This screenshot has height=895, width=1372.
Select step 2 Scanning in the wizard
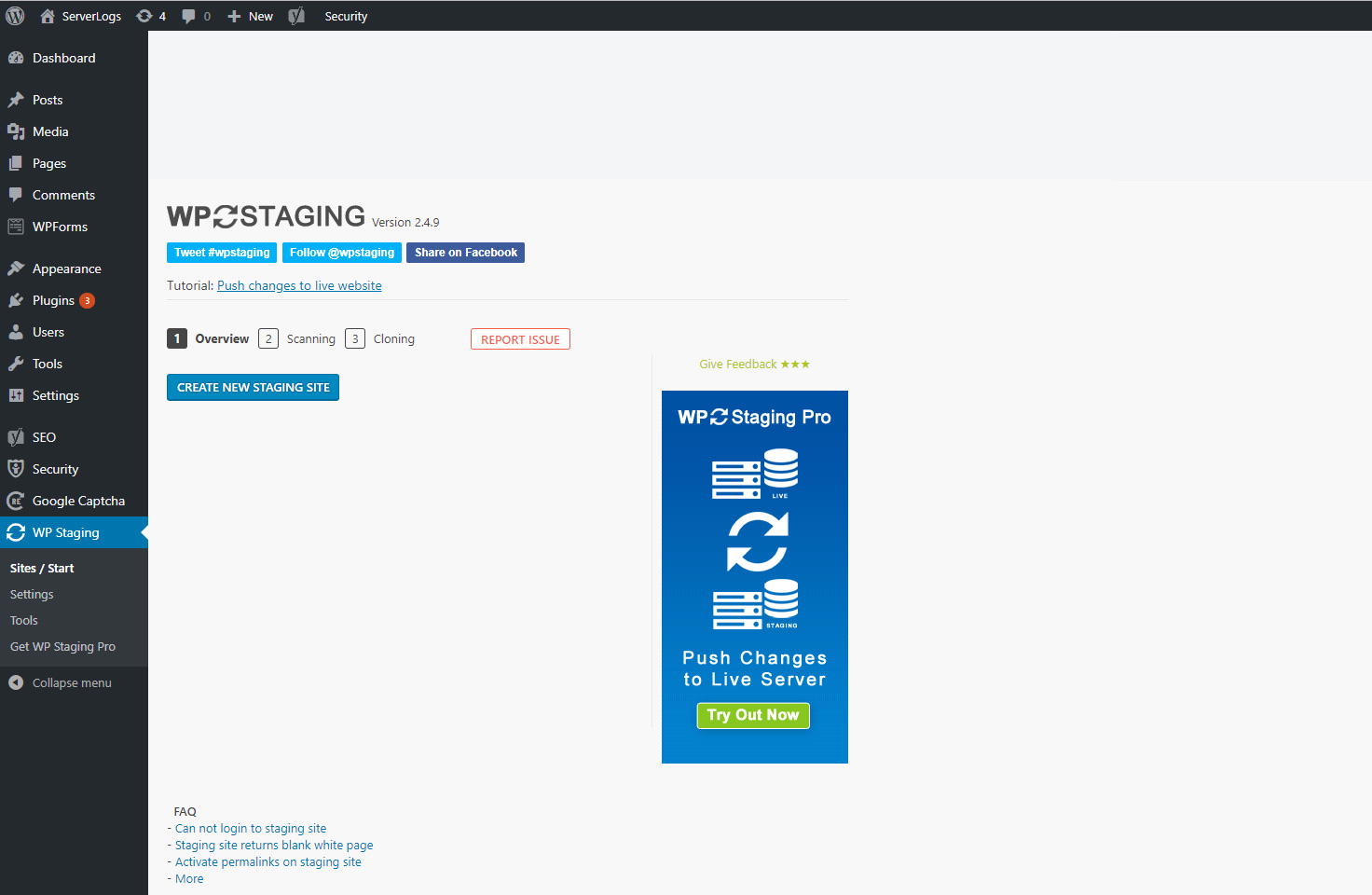tap(297, 338)
